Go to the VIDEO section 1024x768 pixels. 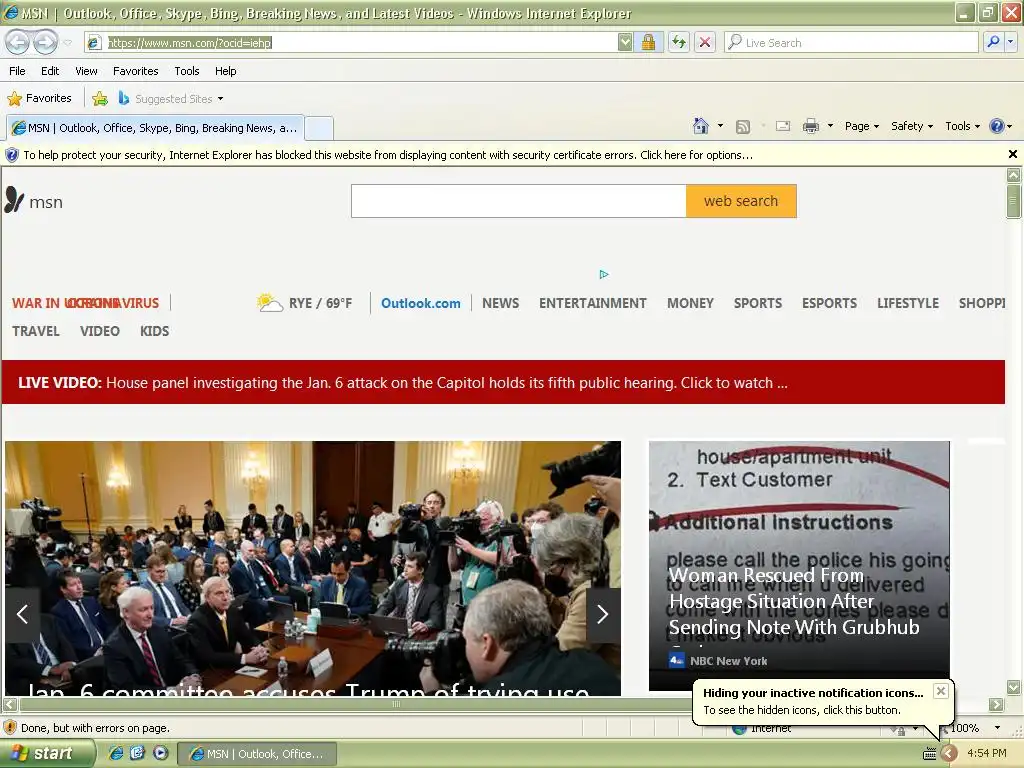click(100, 331)
